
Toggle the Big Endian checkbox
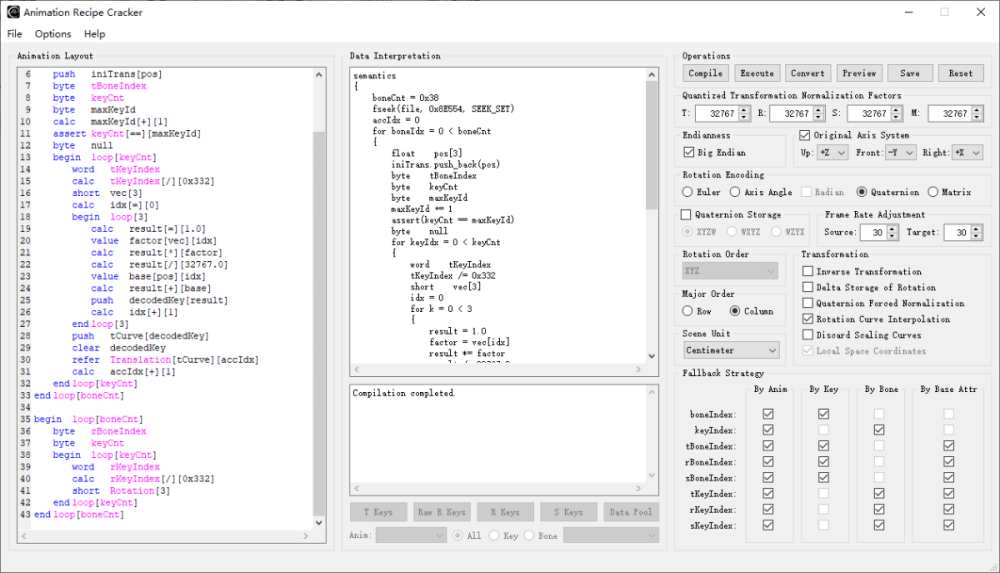[x=688, y=153]
